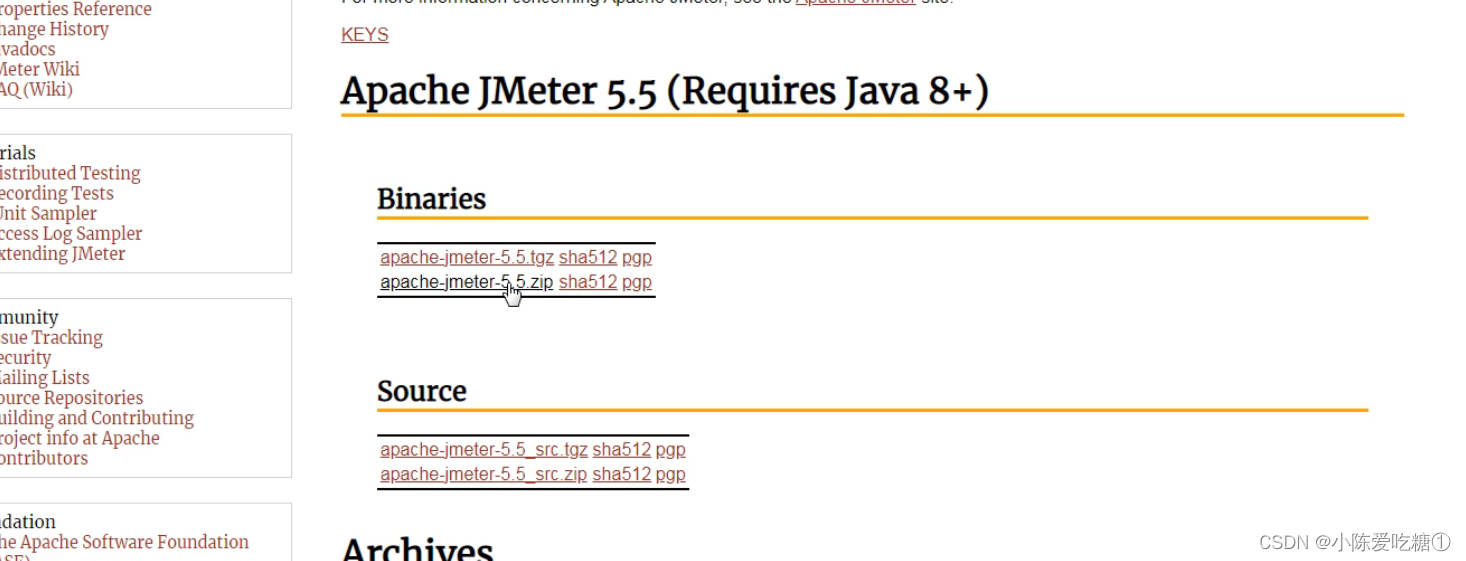This screenshot has width=1466, height=561.
Task: Open Javadocs sidebar link
Action: [28, 49]
